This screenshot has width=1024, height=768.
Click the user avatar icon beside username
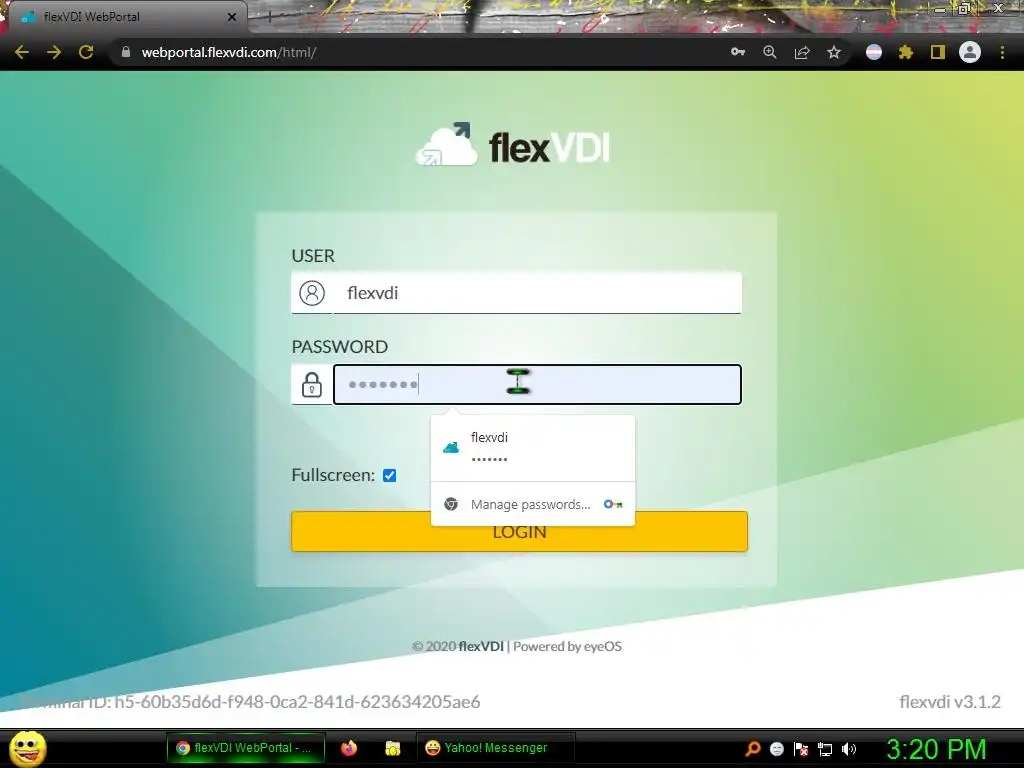tap(312, 293)
